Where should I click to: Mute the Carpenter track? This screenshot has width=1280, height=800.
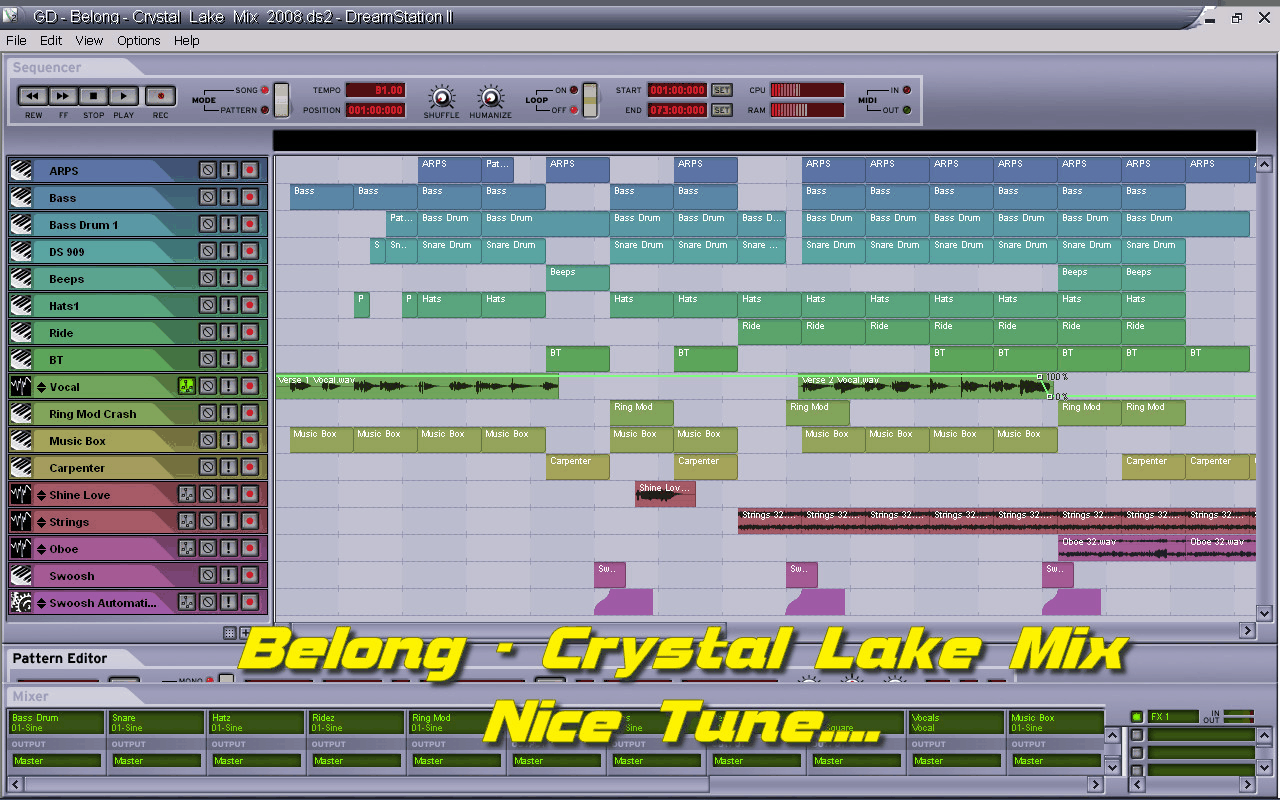pyautogui.click(x=208, y=467)
